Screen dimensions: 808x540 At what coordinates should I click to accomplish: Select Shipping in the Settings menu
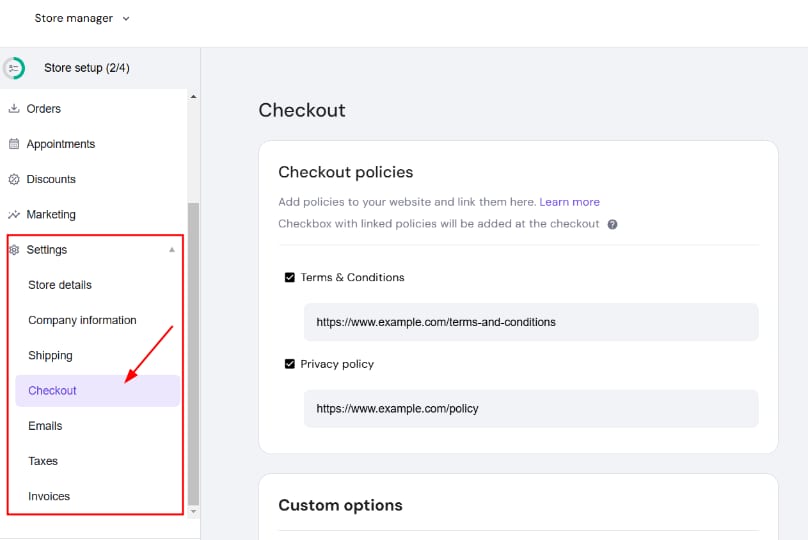point(50,356)
